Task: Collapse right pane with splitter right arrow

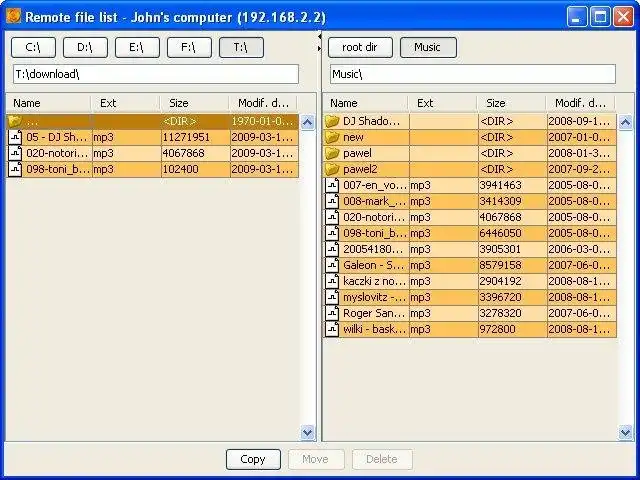Action: [319, 49]
